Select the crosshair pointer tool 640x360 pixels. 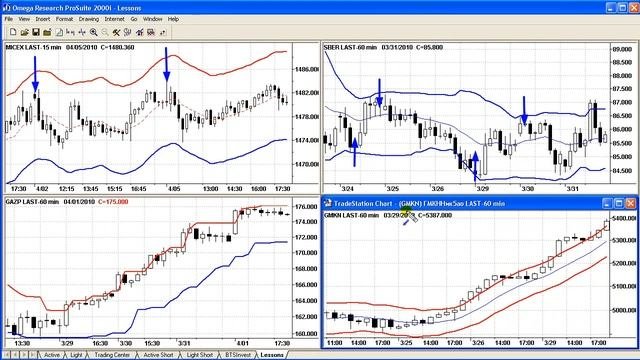[x=82, y=32]
